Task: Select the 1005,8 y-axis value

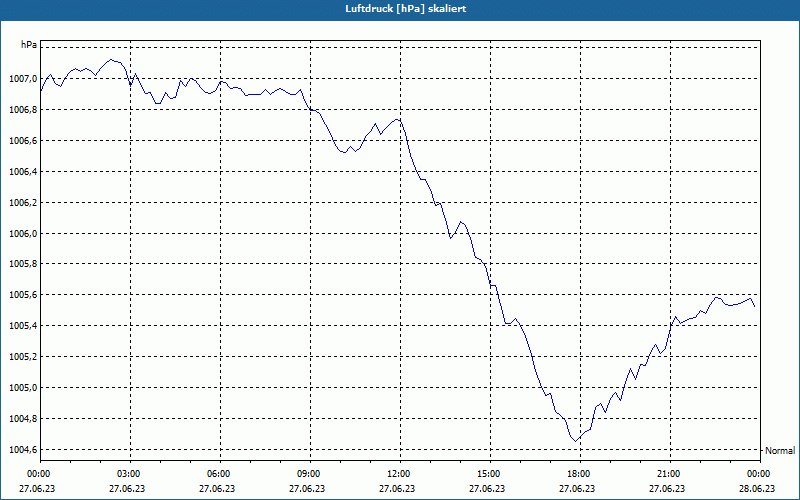Action: point(23,264)
